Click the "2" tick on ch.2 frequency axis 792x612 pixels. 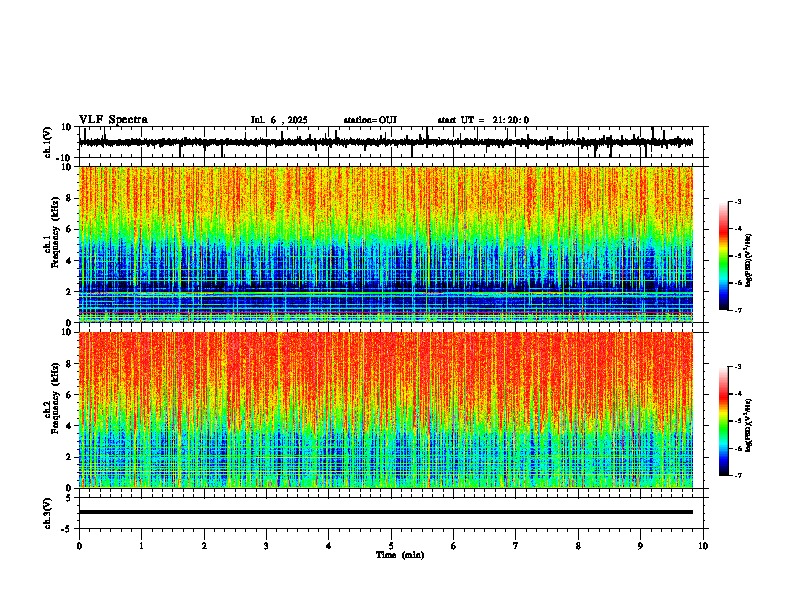click(x=70, y=457)
